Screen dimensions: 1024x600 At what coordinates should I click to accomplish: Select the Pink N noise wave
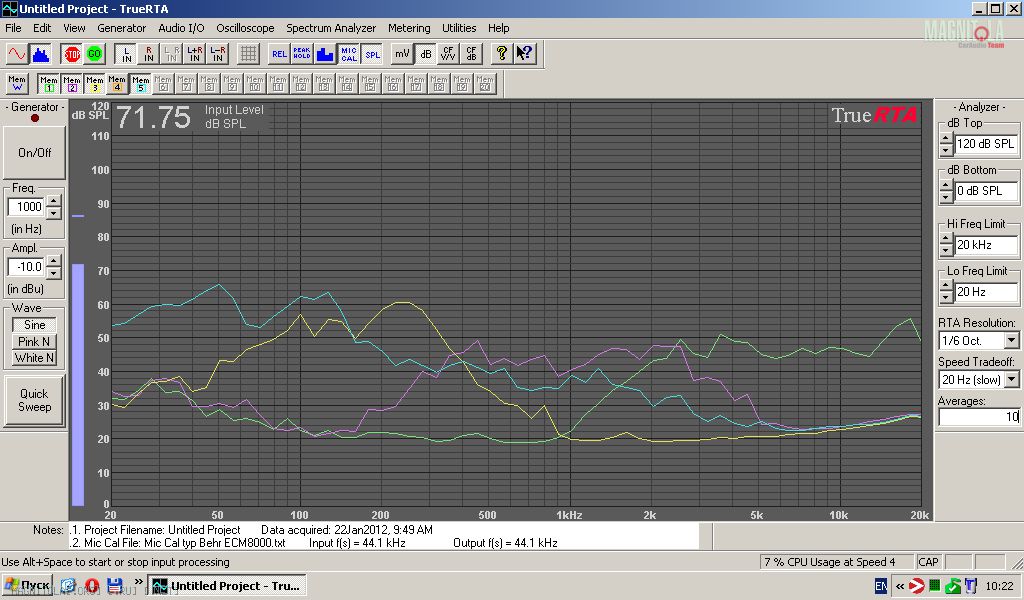point(34,341)
